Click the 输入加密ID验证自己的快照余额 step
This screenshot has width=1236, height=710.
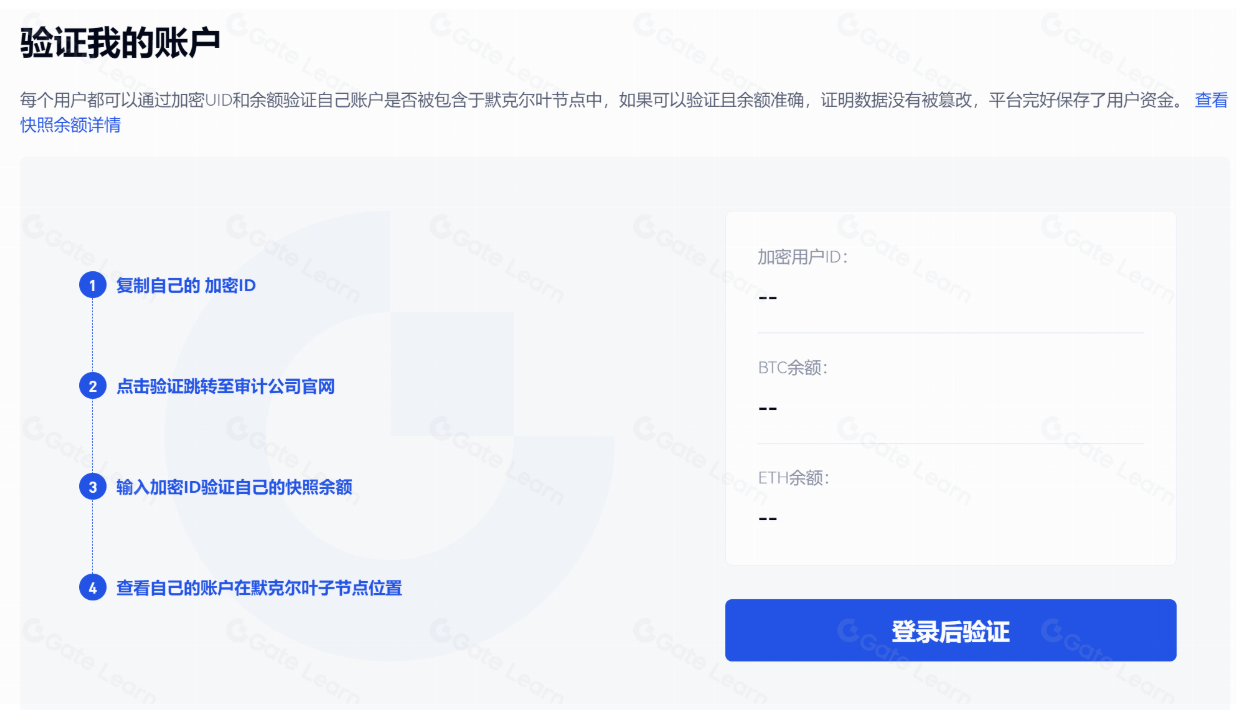click(x=234, y=487)
